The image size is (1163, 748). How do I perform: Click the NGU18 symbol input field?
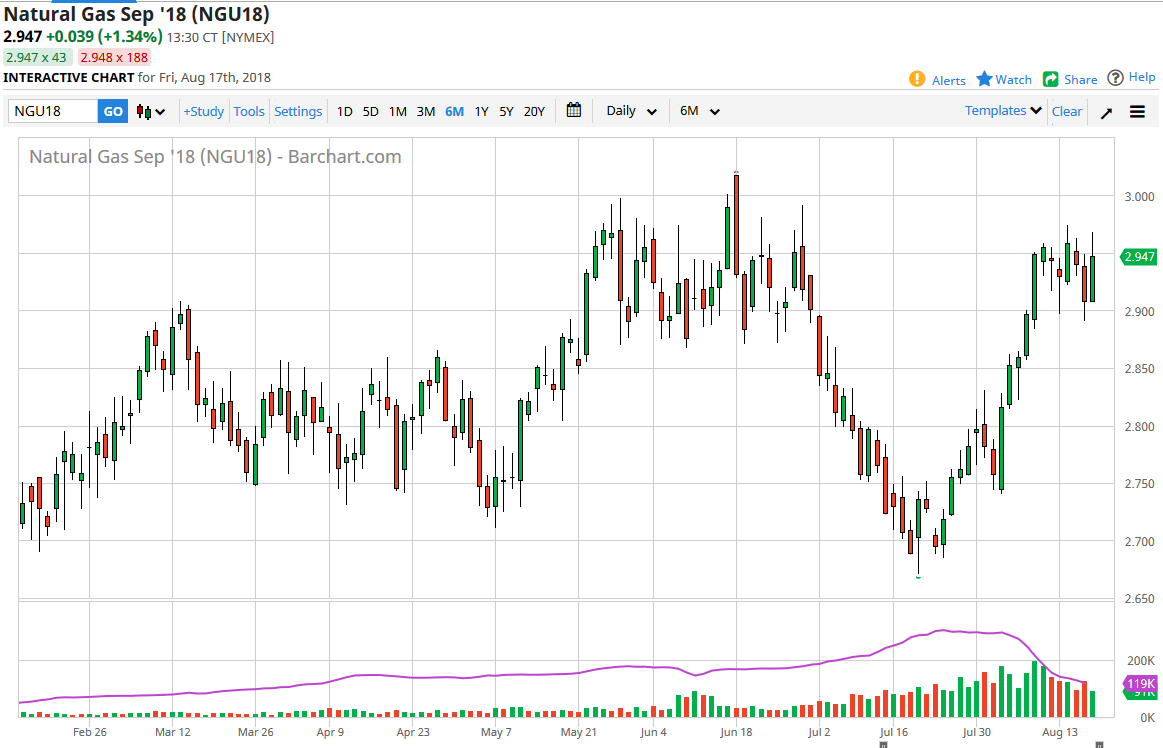click(x=53, y=111)
